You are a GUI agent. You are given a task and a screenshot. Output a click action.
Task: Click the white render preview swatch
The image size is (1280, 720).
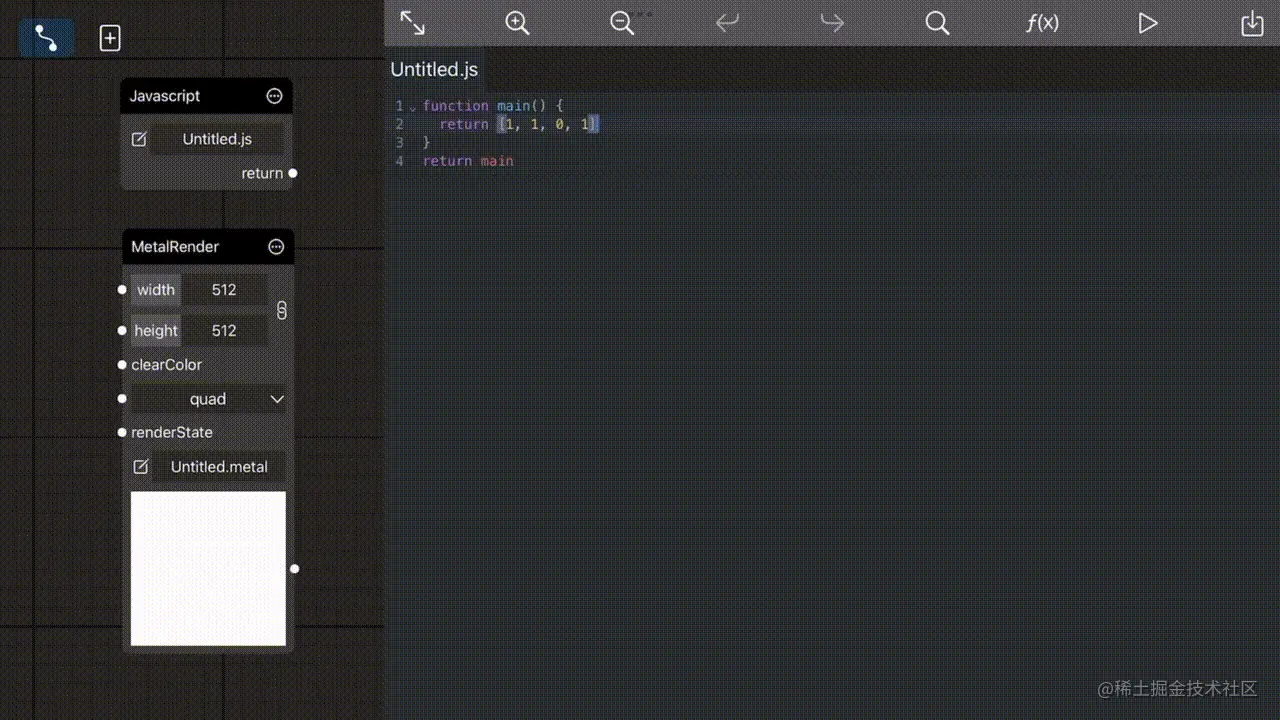208,568
